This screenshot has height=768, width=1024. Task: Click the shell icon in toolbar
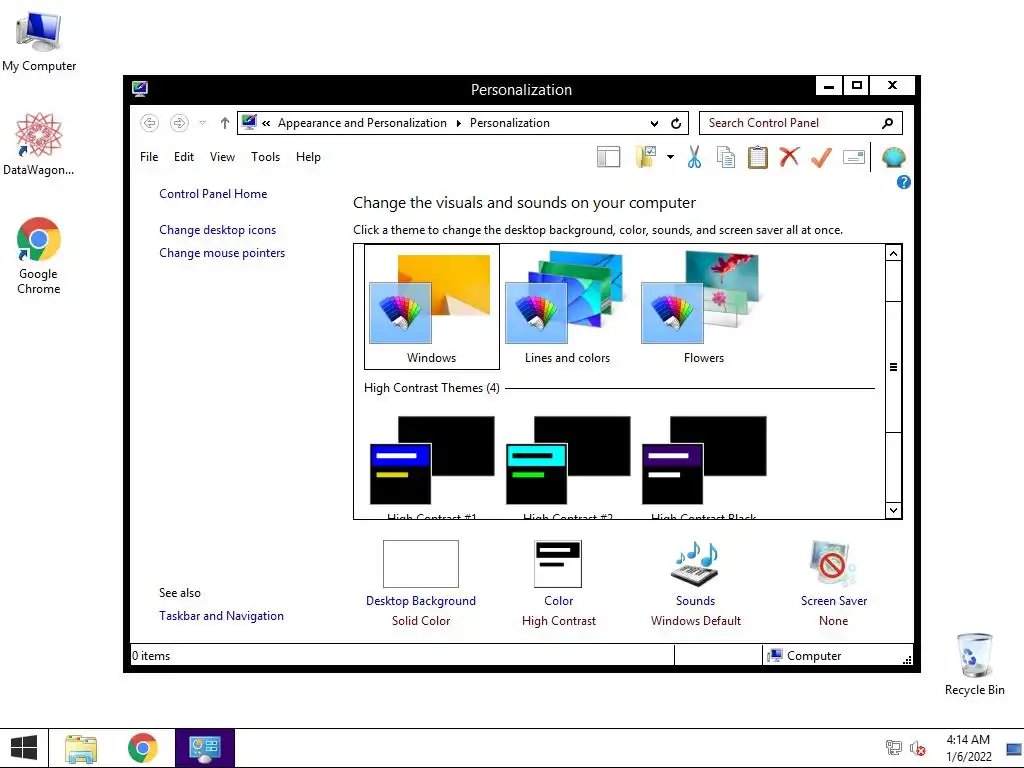(893, 157)
